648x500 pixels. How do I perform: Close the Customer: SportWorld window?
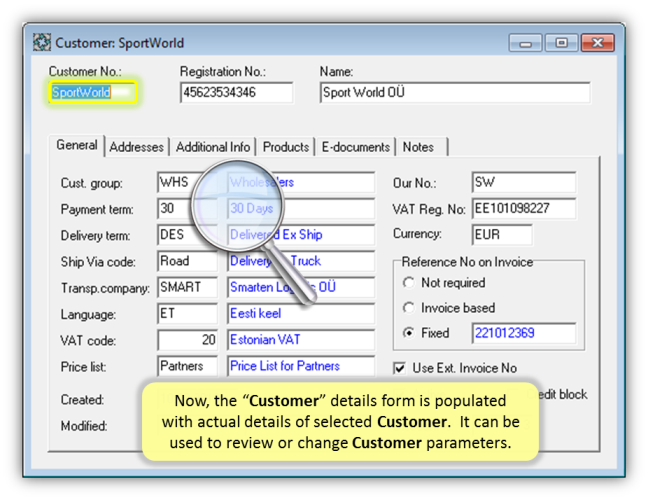pyautogui.click(x=598, y=43)
